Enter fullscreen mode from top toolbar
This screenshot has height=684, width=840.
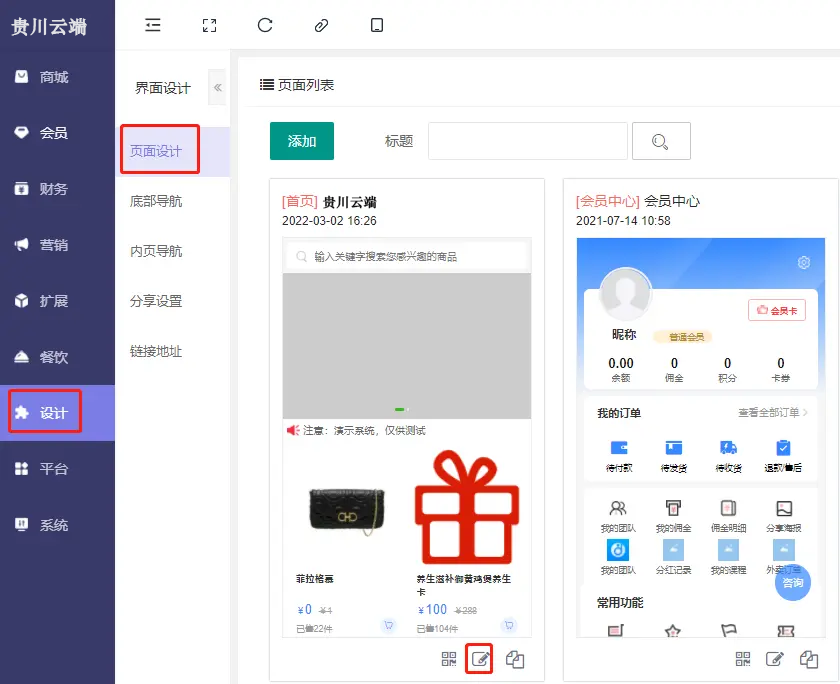coord(209,25)
